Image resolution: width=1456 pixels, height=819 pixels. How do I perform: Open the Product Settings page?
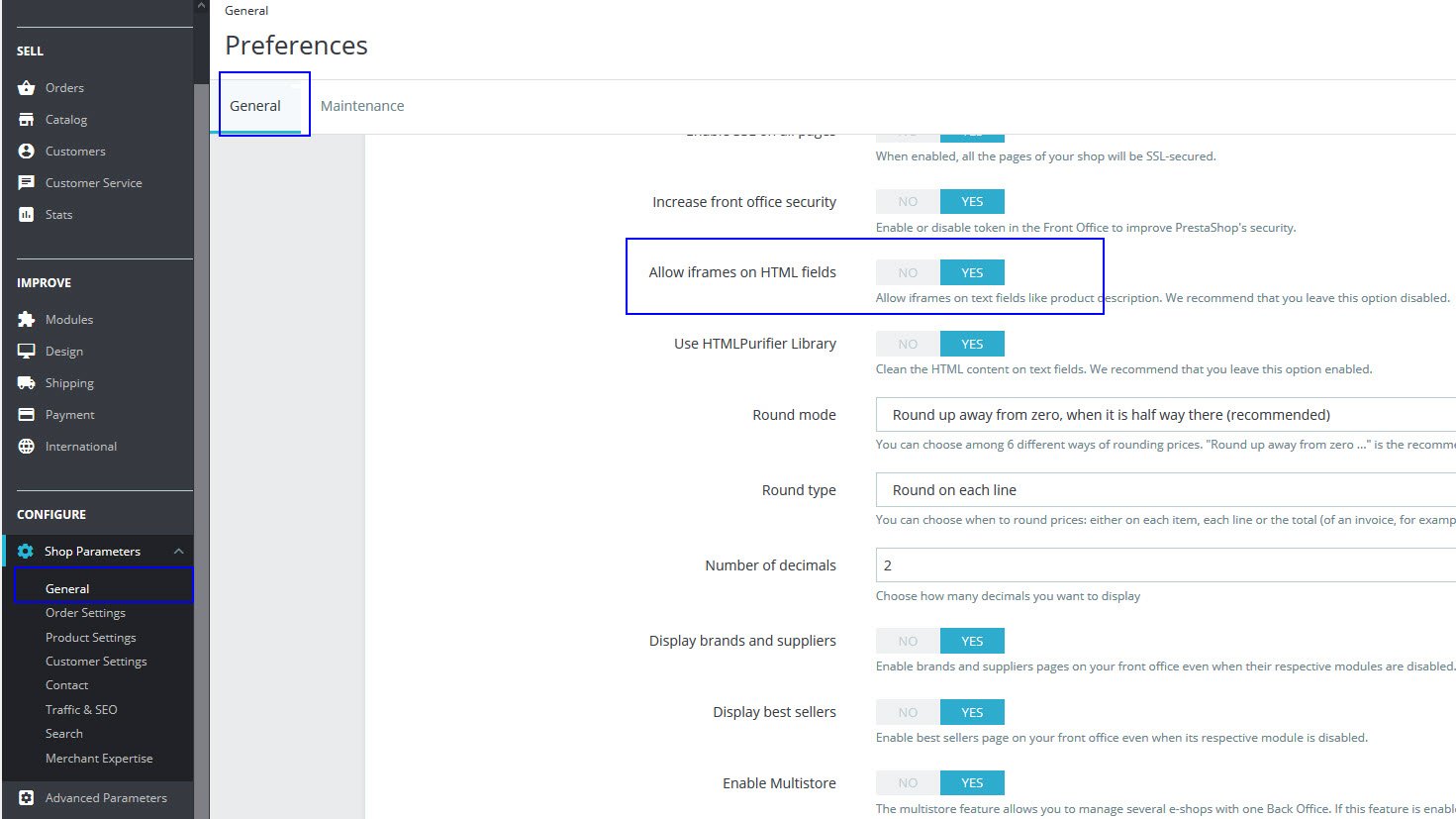click(x=91, y=638)
